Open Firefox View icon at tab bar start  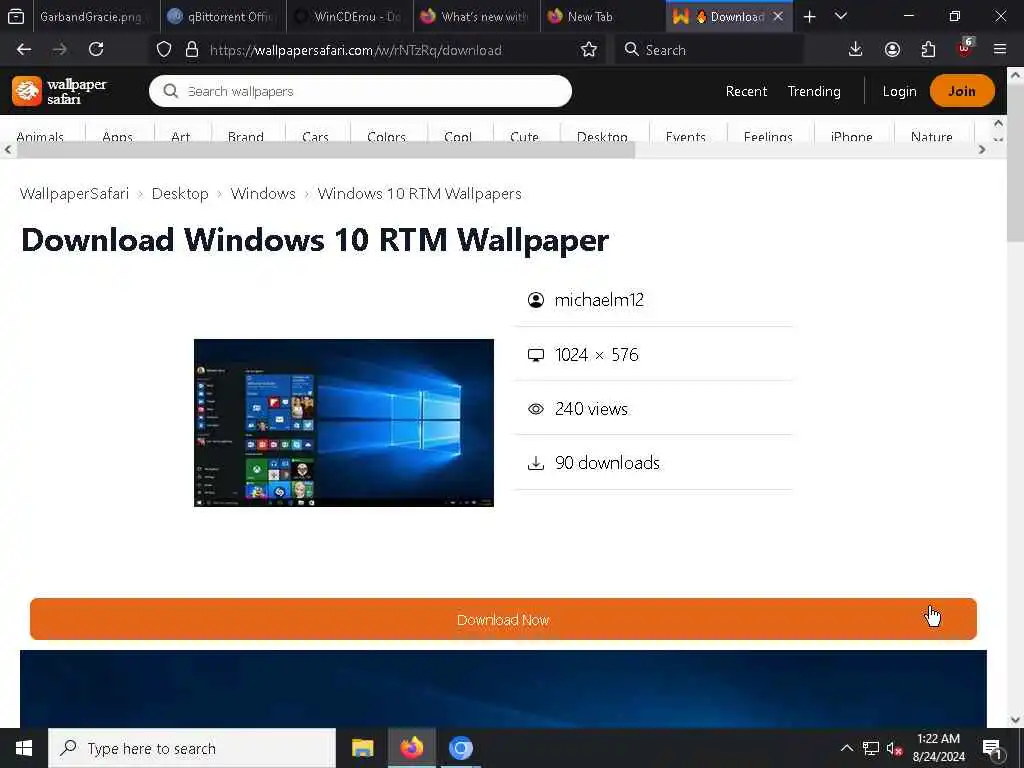tap(16, 17)
